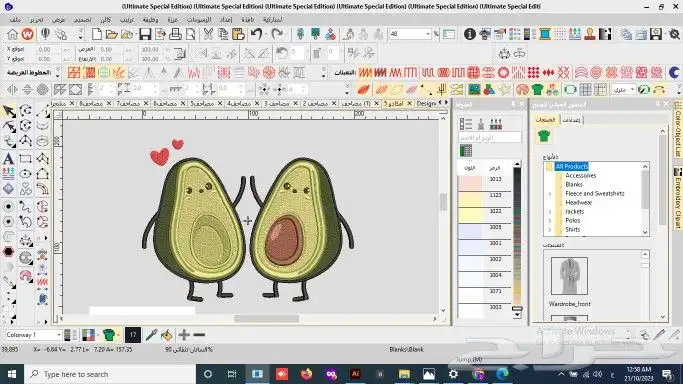Screen dimensions: 683x384
Task: Expand the toolbar overflow arrow after the wand icon
Action: [x=80, y=34]
